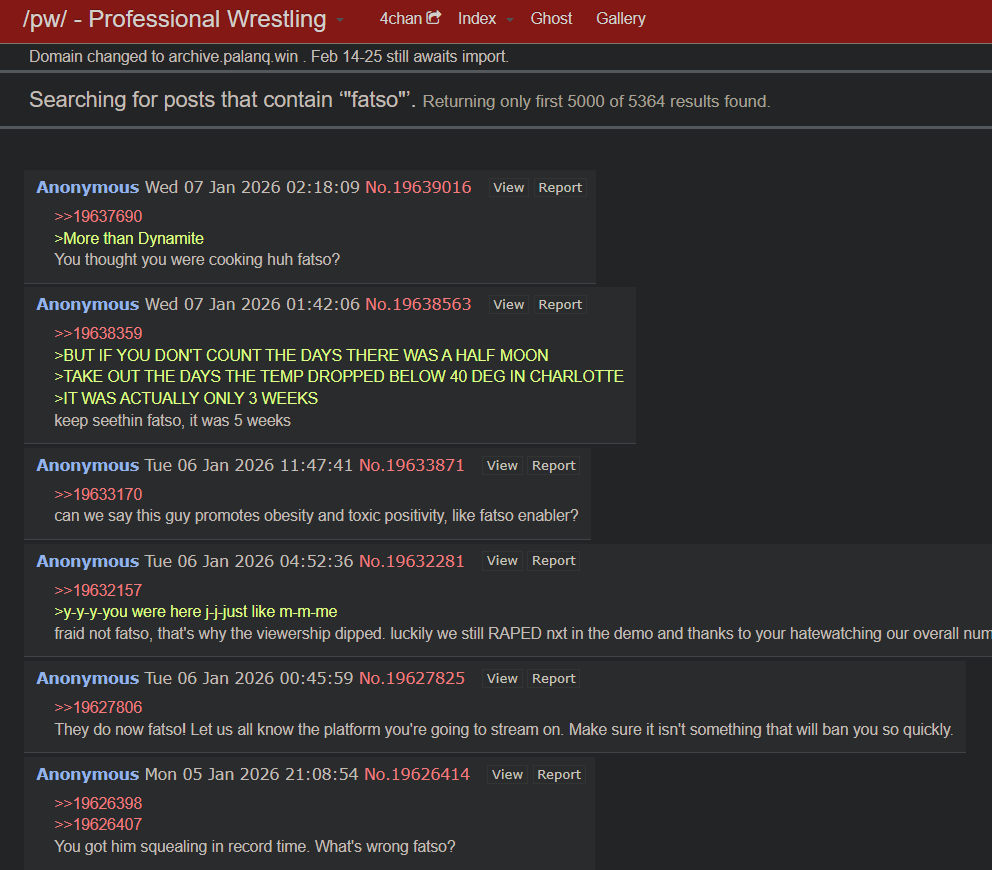This screenshot has height=870, width=992.
Task: Follow quote link >>19633170
Action: point(98,494)
